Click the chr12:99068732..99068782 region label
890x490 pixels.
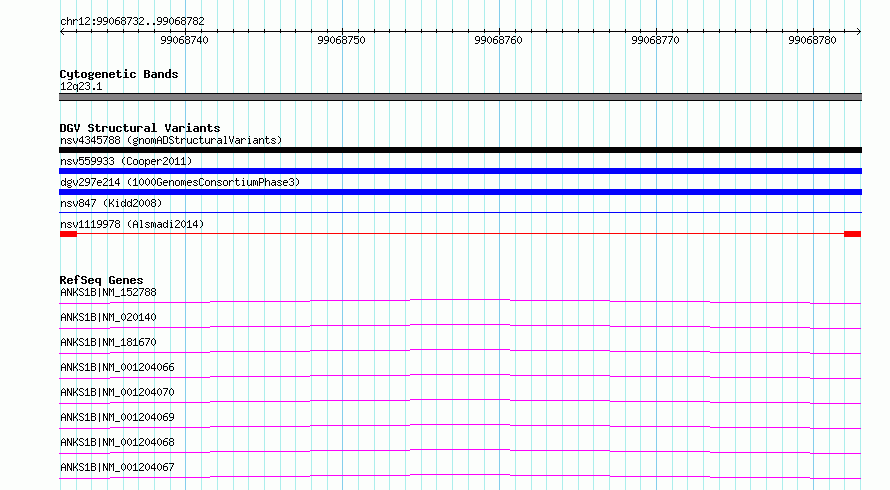132,21
